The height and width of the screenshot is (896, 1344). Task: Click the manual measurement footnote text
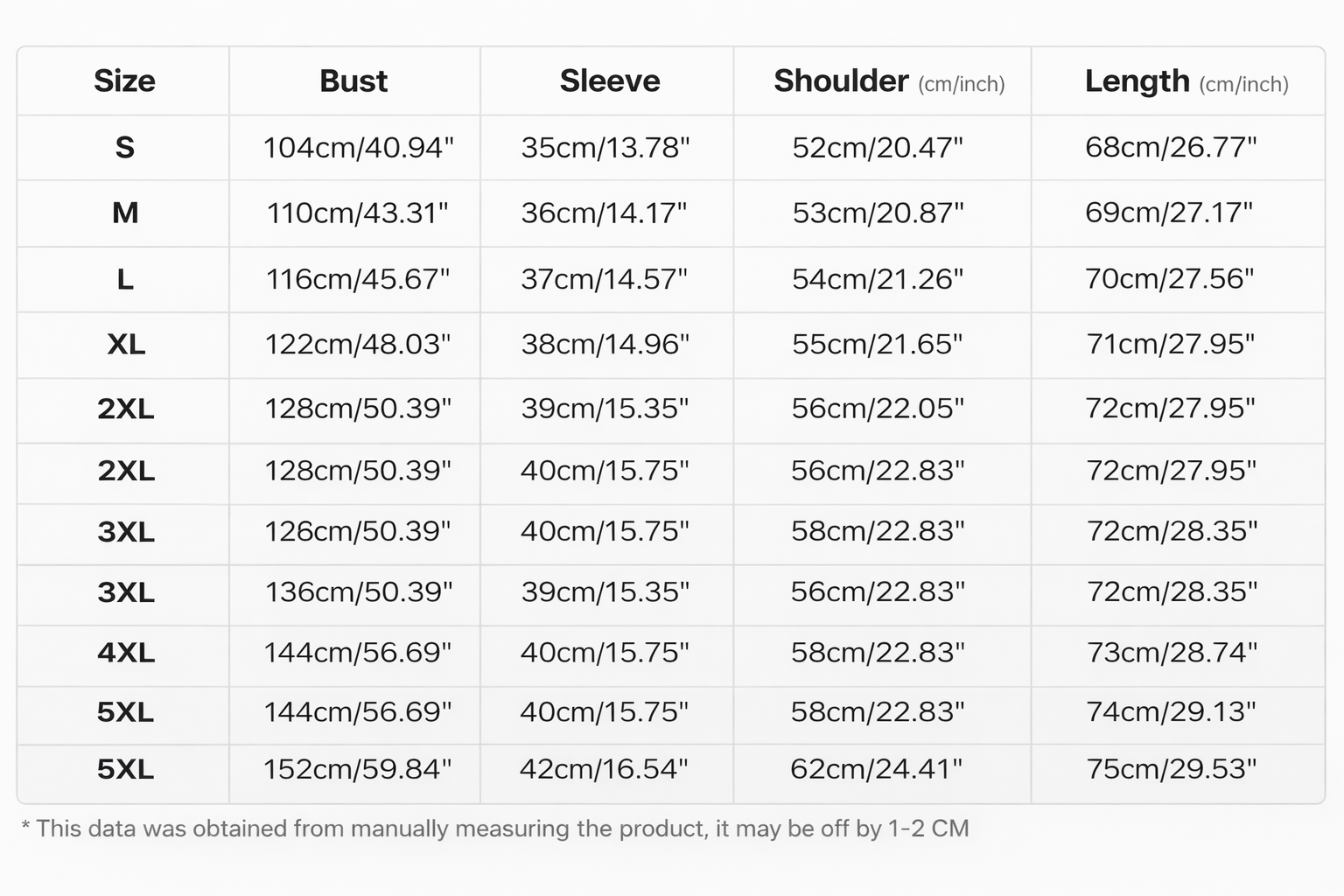(495, 829)
